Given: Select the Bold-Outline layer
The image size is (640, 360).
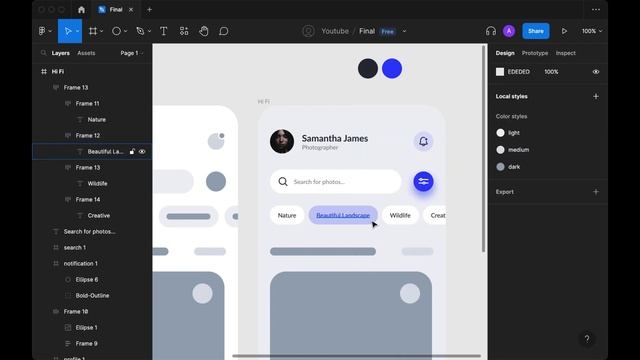Looking at the screenshot, I should (x=92, y=296).
